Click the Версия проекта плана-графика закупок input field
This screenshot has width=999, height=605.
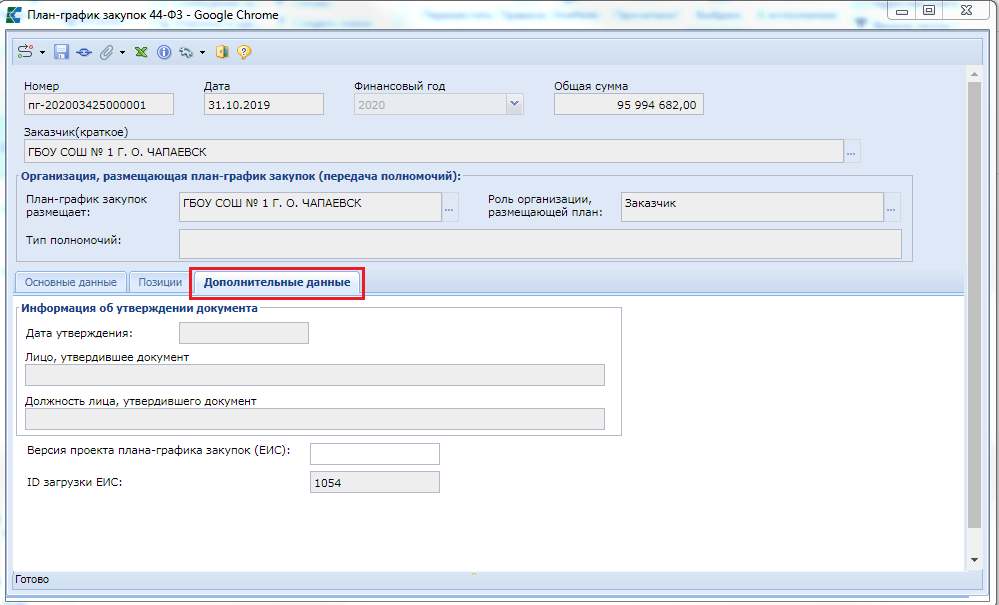374,454
